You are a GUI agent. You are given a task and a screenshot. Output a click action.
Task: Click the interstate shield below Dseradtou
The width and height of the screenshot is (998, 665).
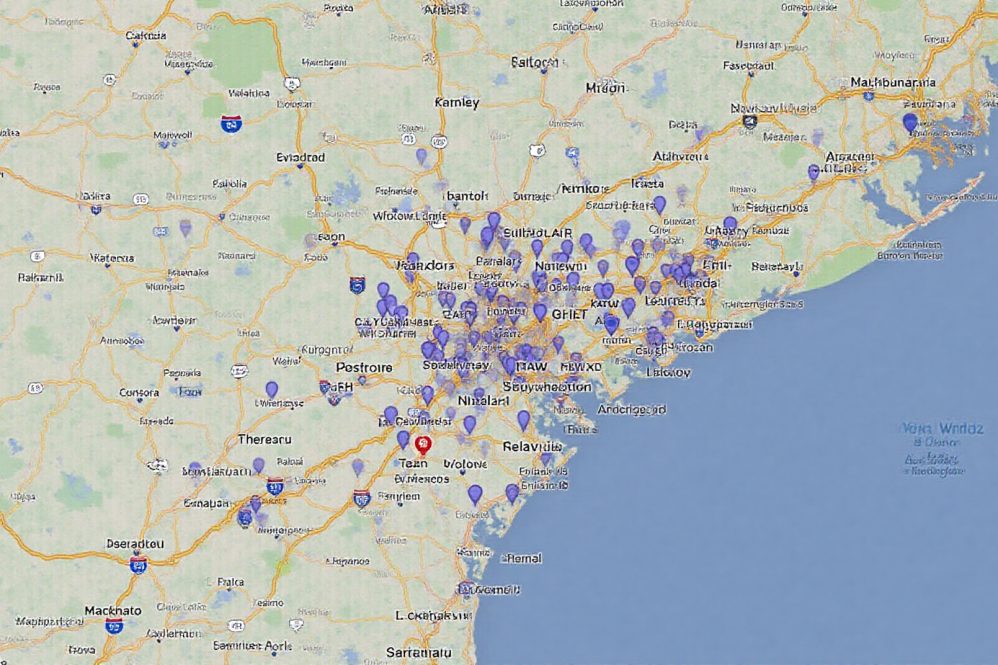pos(138,565)
